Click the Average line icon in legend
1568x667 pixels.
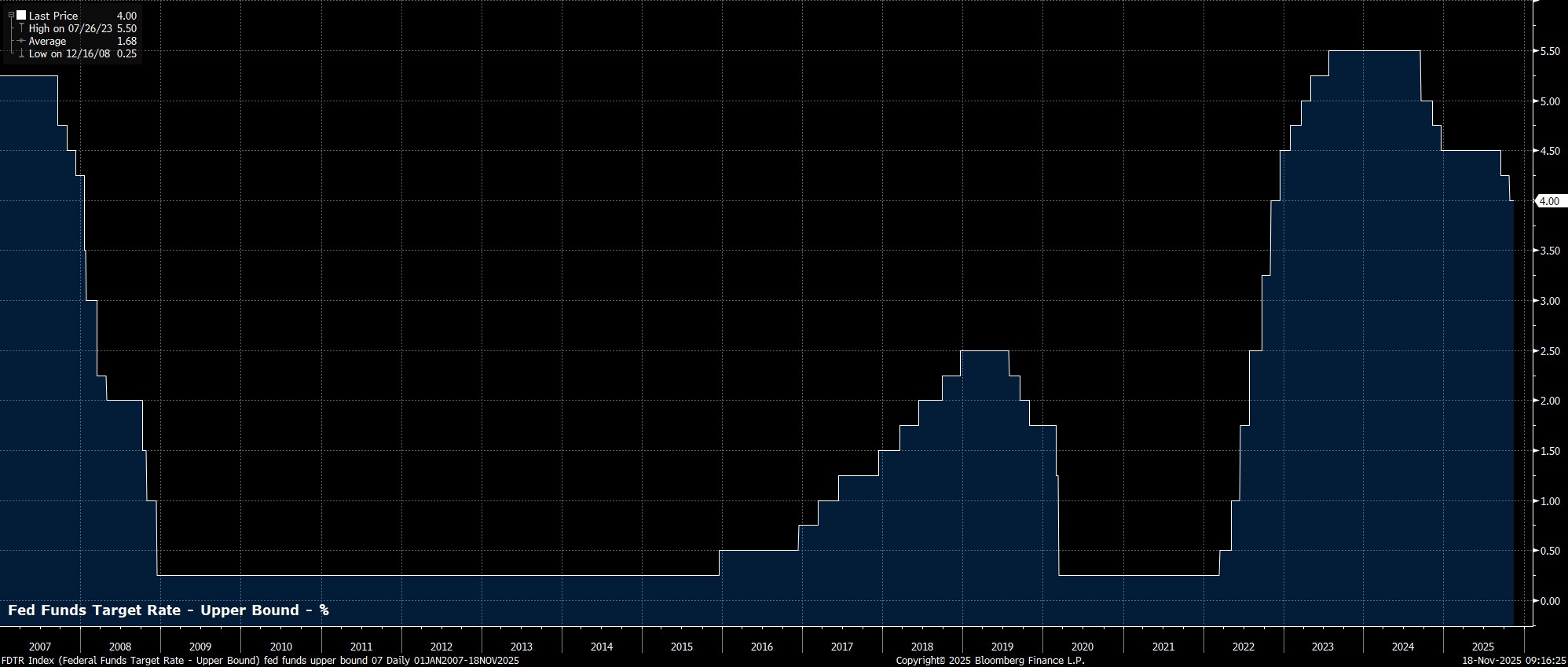21,41
